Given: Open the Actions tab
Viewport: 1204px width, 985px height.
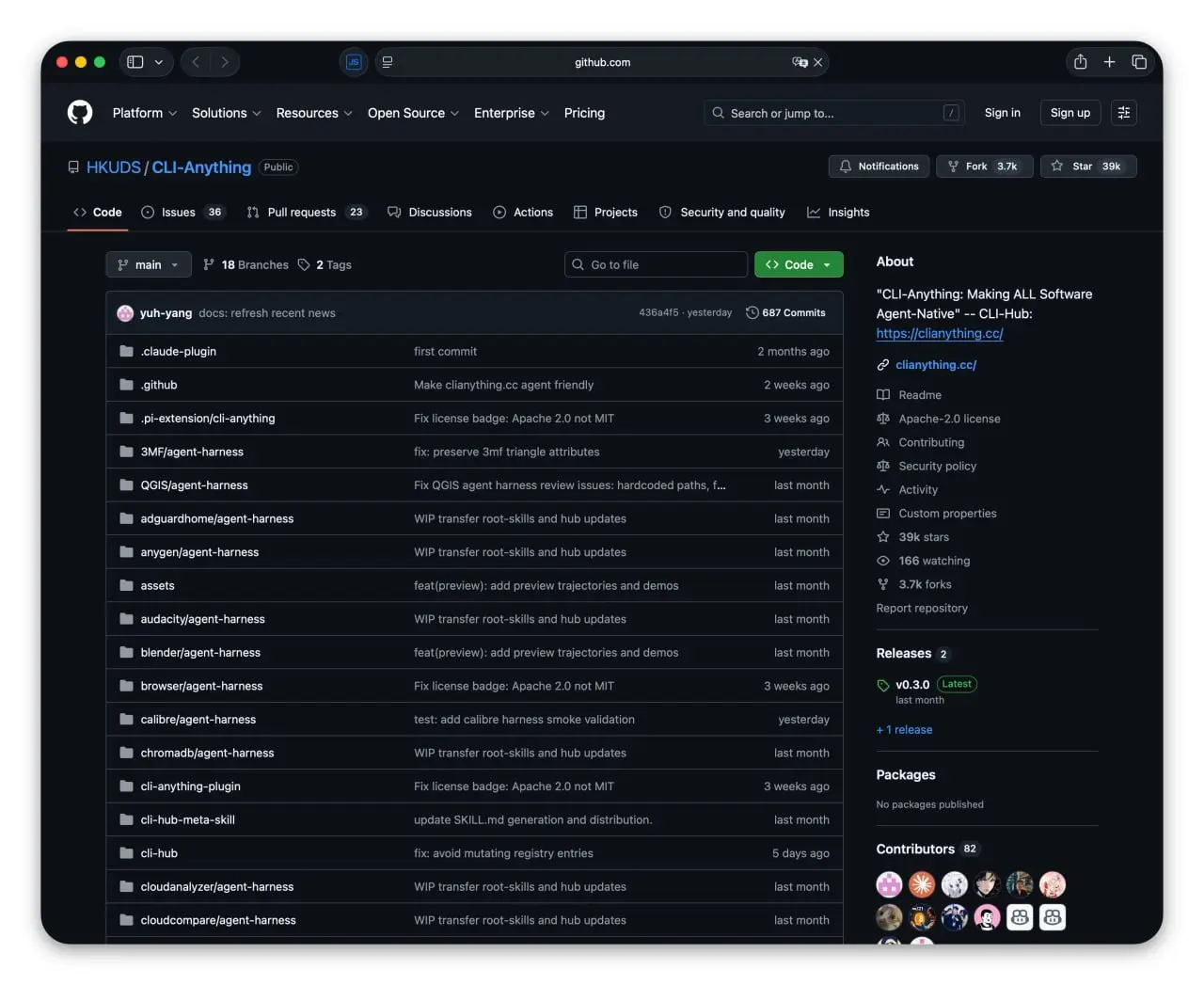Looking at the screenshot, I should tap(523, 213).
